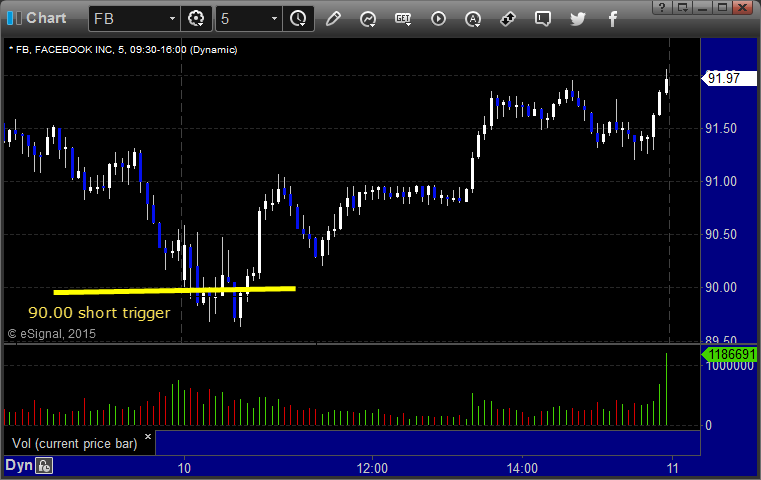Screen dimensions: 761x480
Task: Click the 91.00 price axis label
Action: (x=721, y=182)
